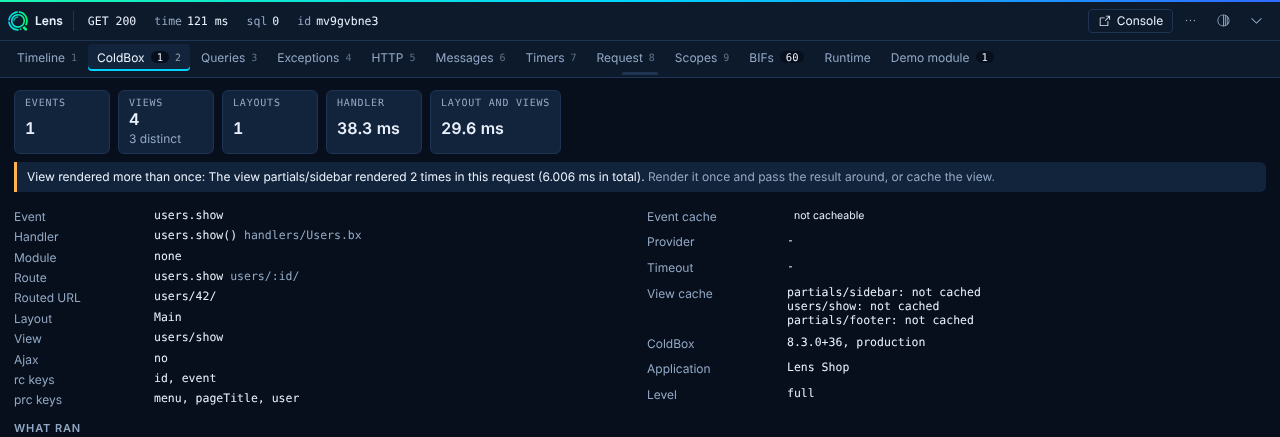The image size is (1280, 437).
Task: Click the route pattern users/:id/
Action: pos(264,277)
